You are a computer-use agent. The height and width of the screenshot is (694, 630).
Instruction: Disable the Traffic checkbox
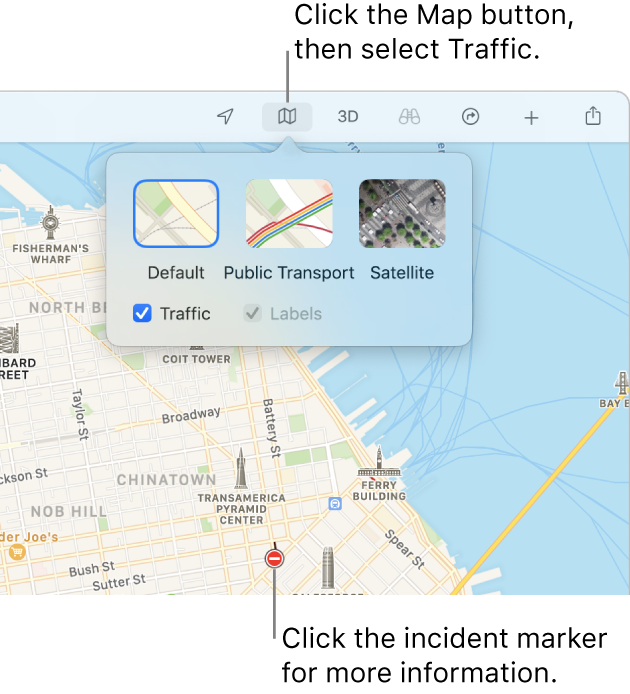[142, 313]
